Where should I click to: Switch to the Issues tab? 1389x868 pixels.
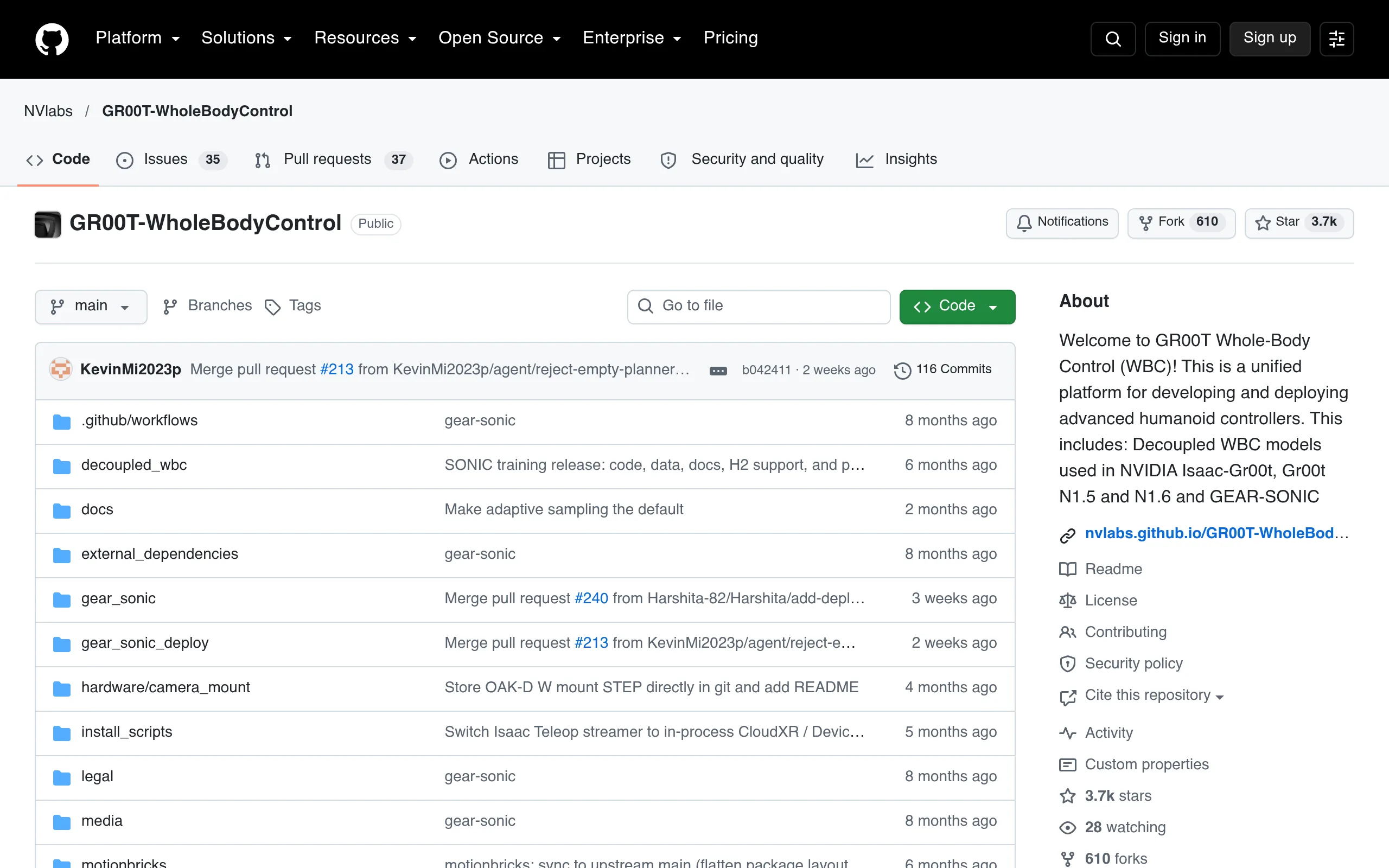coord(171,159)
